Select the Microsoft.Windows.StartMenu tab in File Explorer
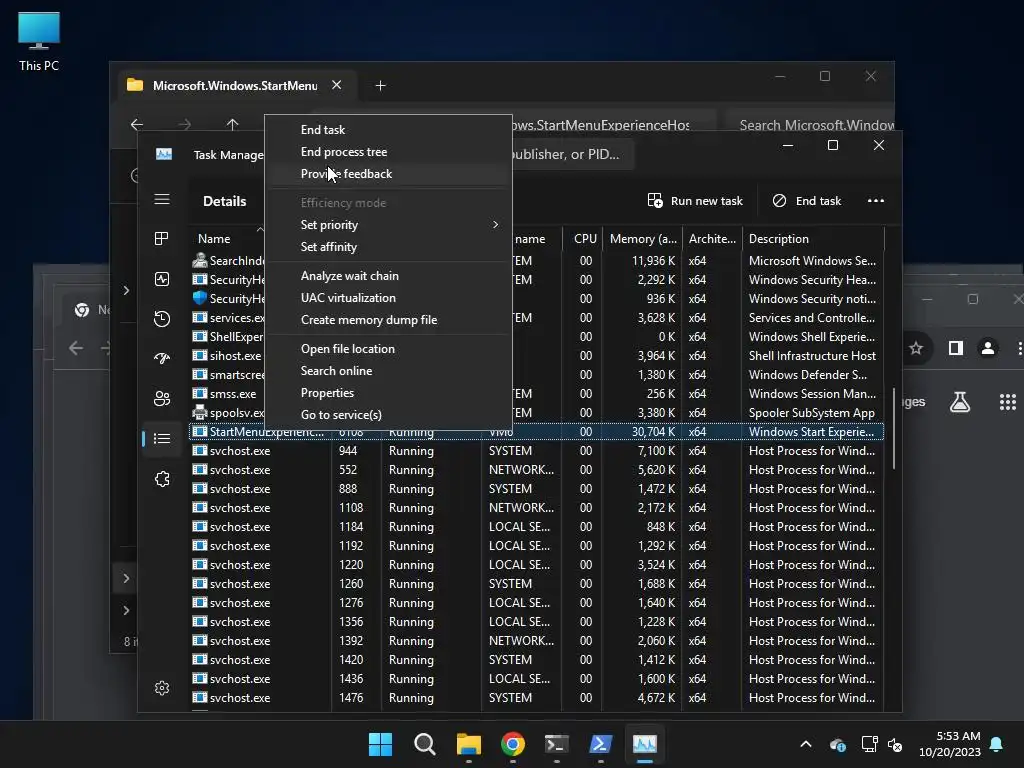Viewport: 1024px width, 768px height. pos(236,86)
